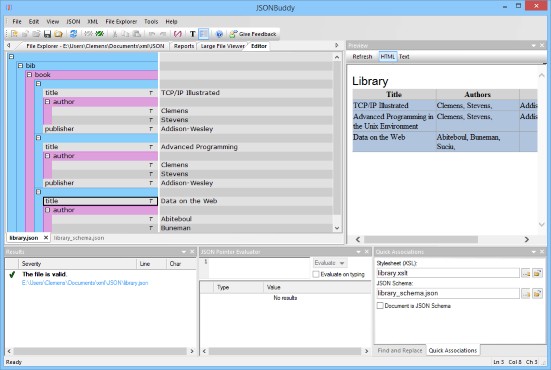The image size is (551, 370).
Task: Click the JSON Schema input field
Action: (x=448, y=293)
